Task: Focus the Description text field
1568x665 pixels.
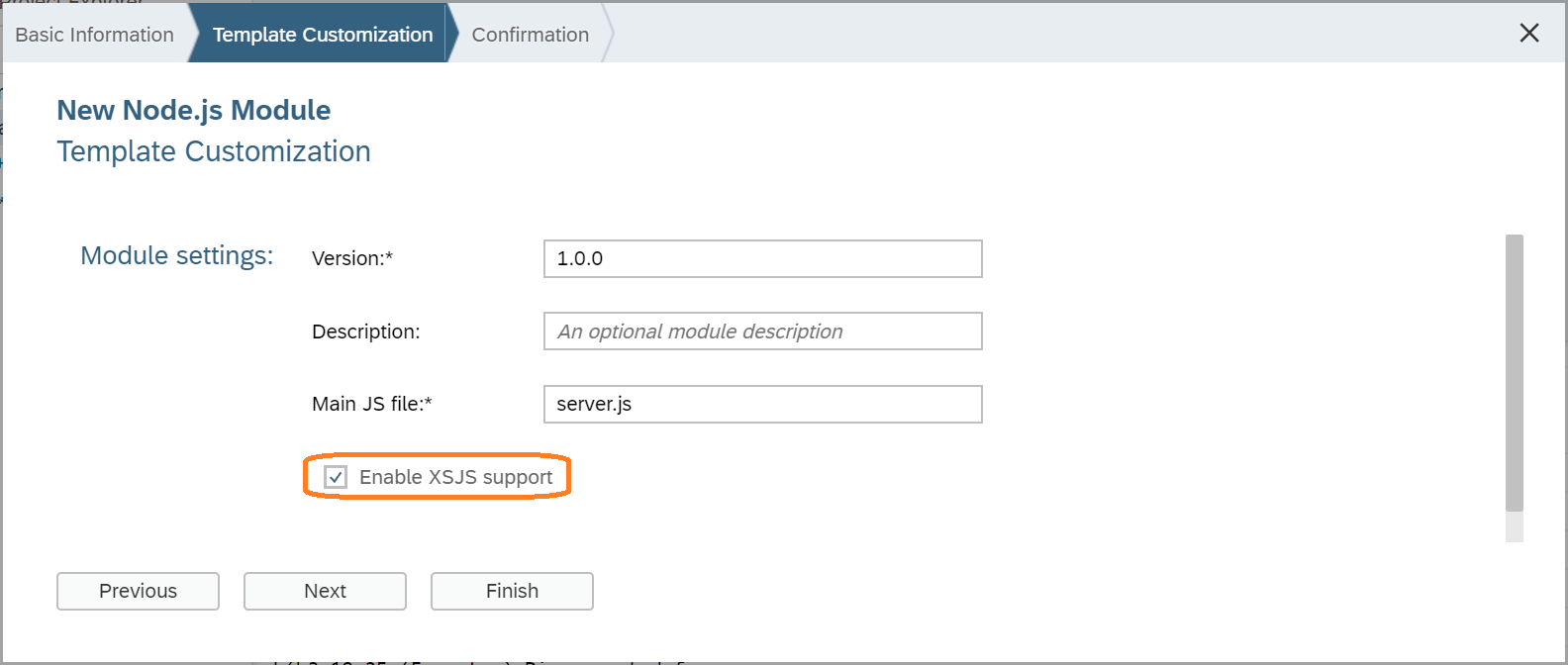Action: [x=763, y=332]
